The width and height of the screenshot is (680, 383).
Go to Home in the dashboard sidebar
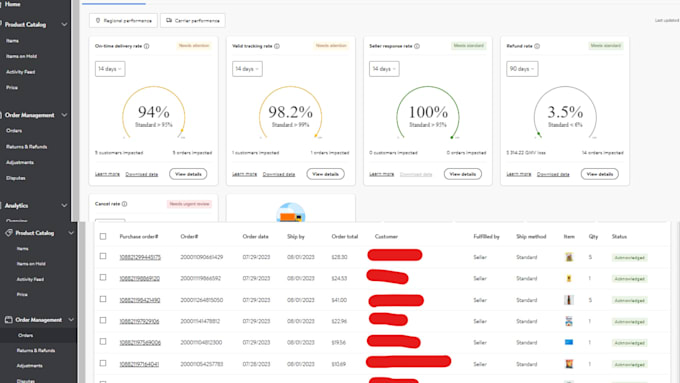click(x=13, y=4)
